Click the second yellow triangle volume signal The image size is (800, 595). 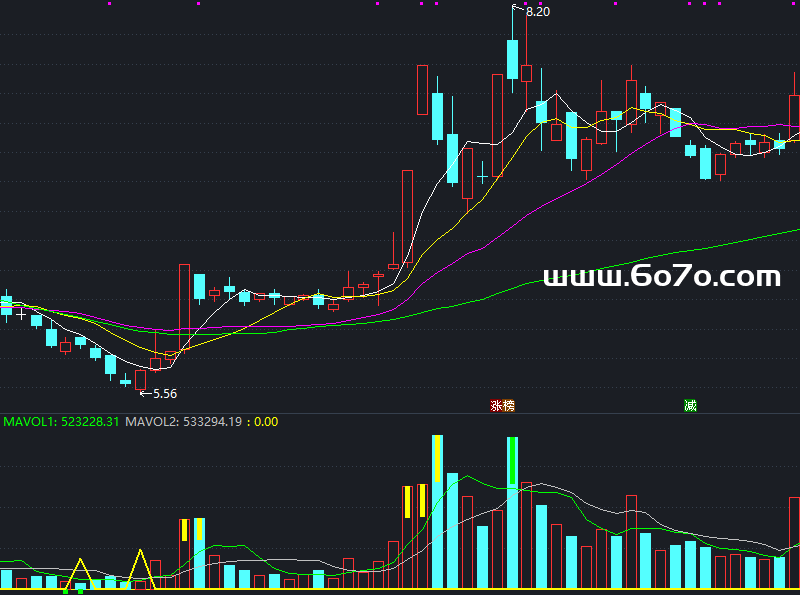click(x=141, y=565)
